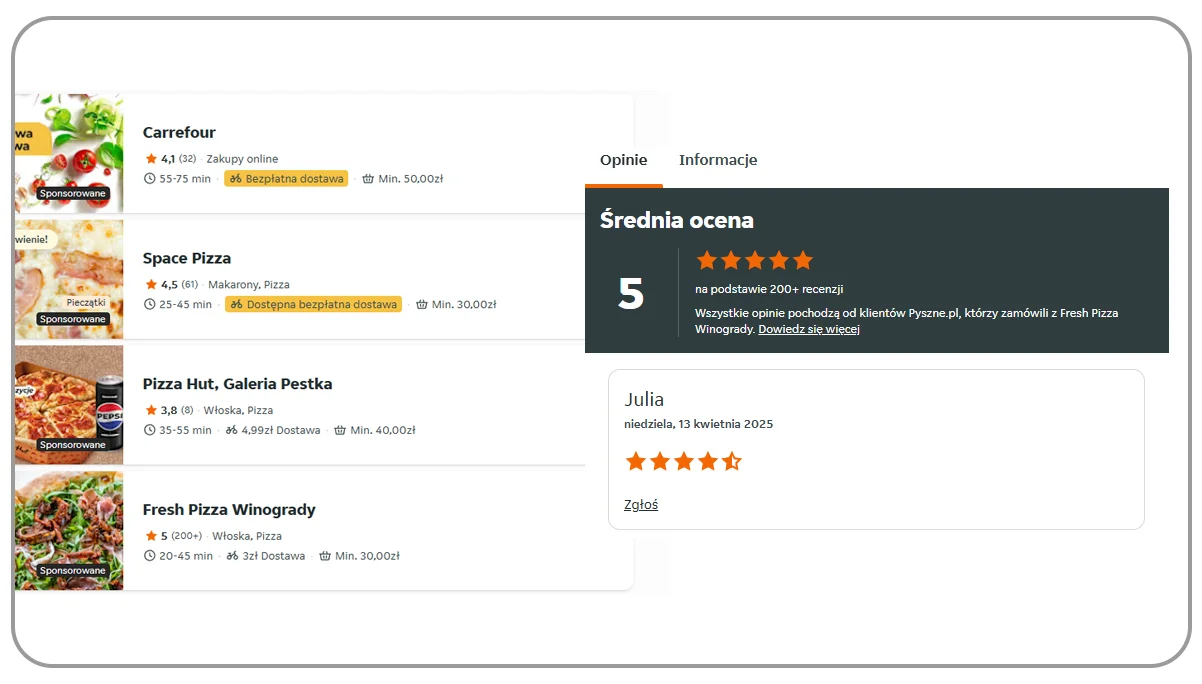Click the basket icon beside Fresh Pizza Min. 30,00zł
The image size is (1202, 684).
[x=325, y=556]
